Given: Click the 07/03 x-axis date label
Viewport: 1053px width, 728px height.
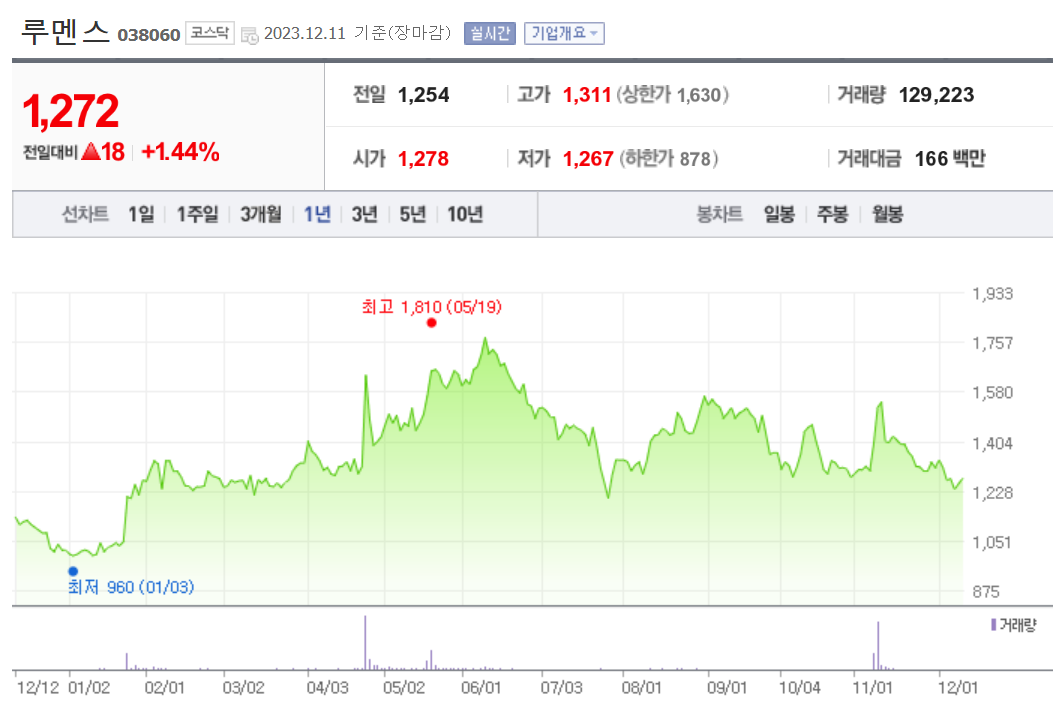Looking at the screenshot, I should click(x=561, y=688).
